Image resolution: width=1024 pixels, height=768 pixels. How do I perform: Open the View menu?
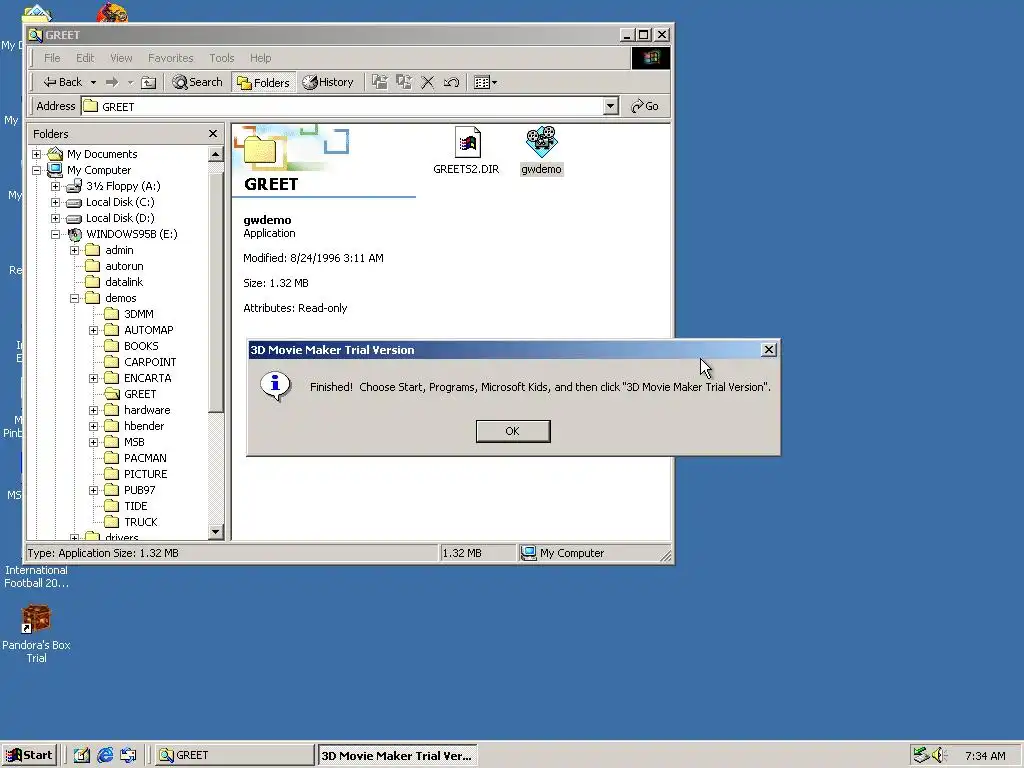[121, 58]
